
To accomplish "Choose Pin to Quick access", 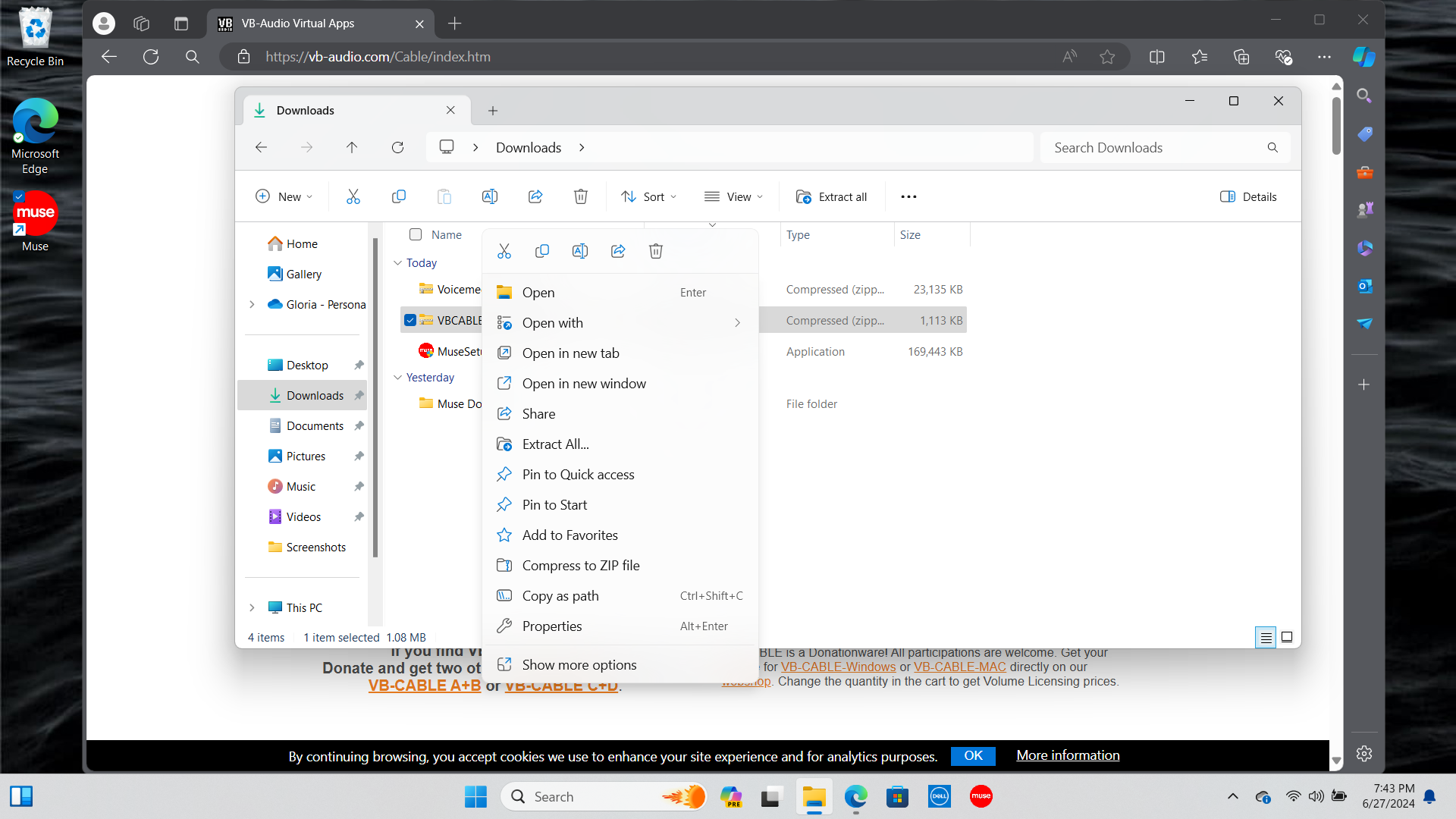I will [x=620, y=475].
